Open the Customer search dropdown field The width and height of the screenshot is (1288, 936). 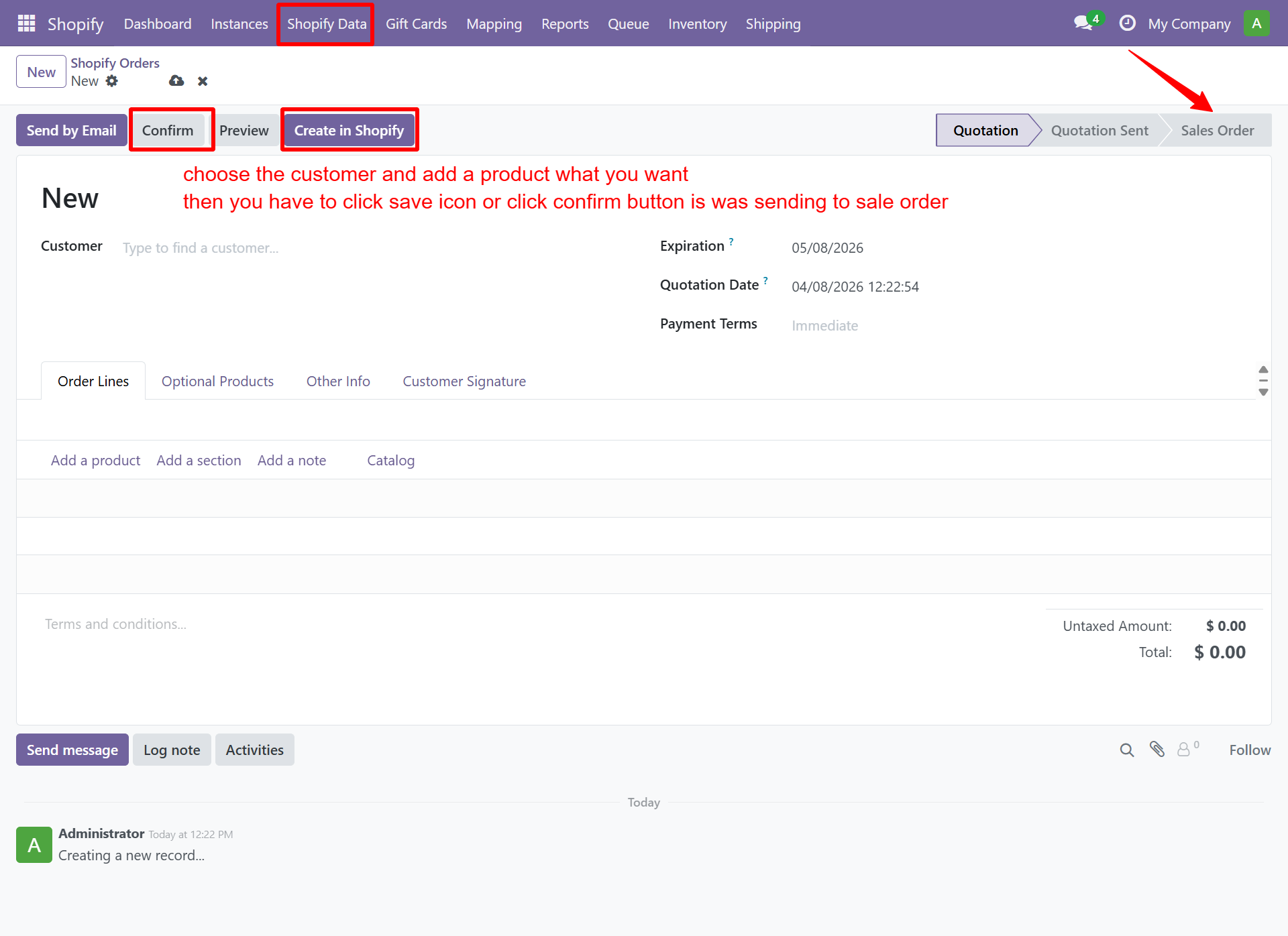tap(201, 247)
